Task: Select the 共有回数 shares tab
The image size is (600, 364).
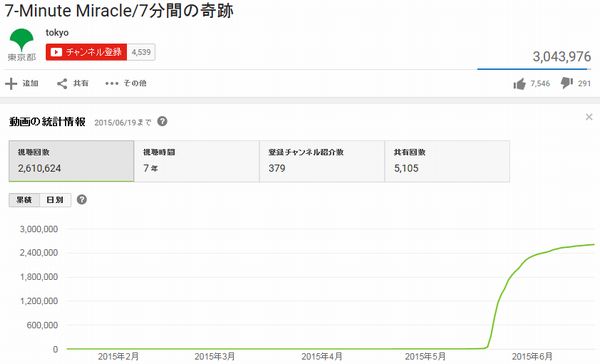Action: 447,161
